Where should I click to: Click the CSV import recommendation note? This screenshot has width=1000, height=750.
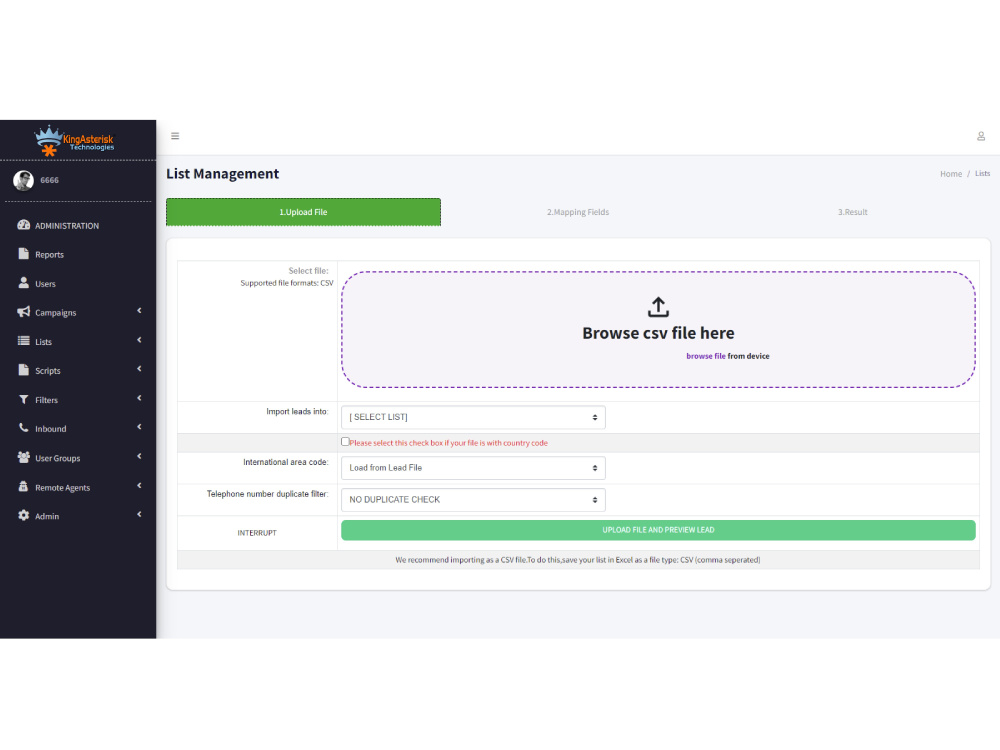point(578,560)
